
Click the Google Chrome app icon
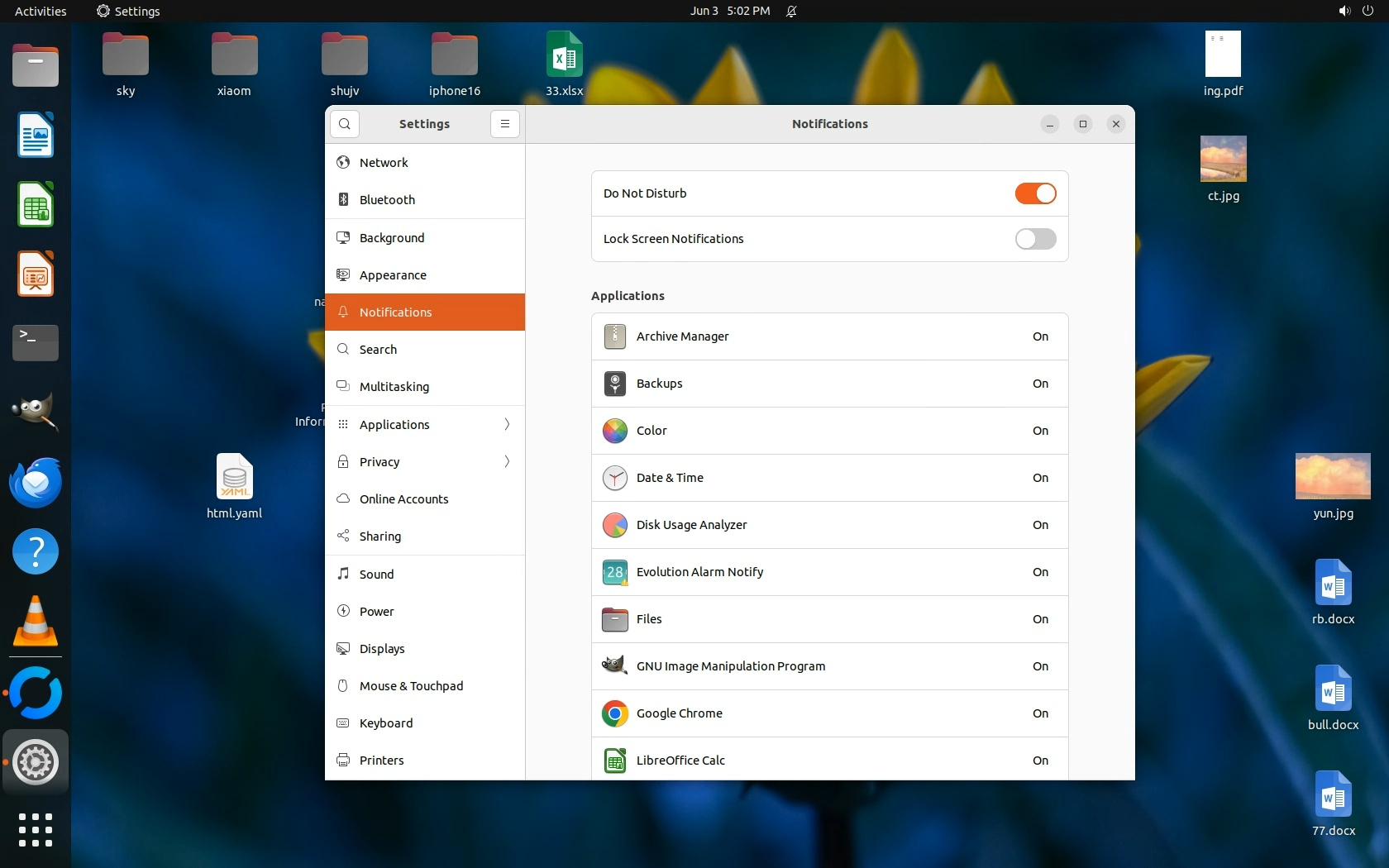point(614,713)
